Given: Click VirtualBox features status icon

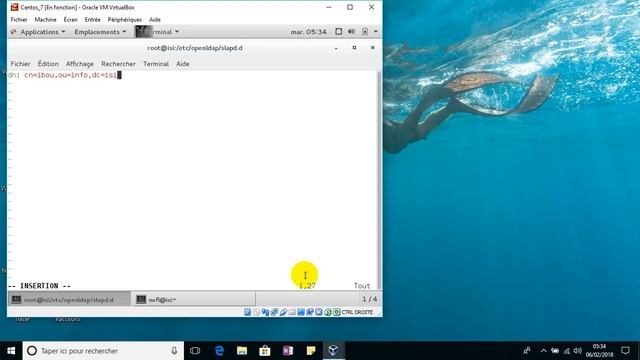Looking at the screenshot, I should pos(319,312).
